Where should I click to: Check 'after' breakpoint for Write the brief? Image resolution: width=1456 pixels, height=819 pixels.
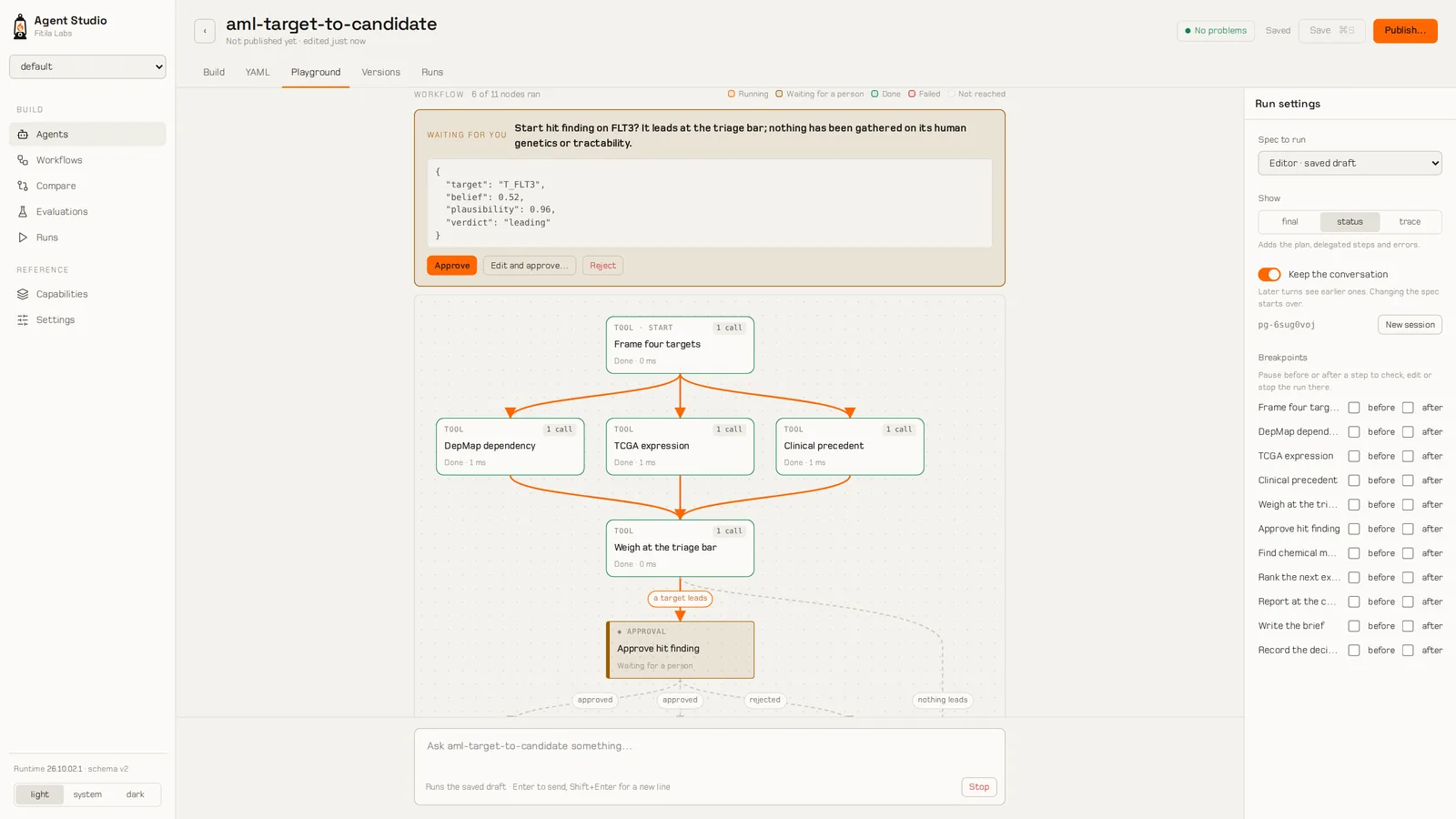click(x=1408, y=626)
